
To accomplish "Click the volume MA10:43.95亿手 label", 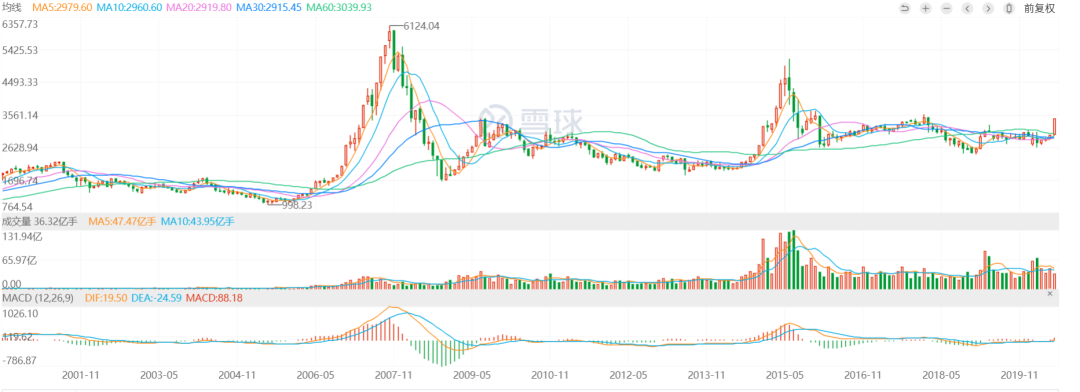I will pyautogui.click(x=197, y=221).
